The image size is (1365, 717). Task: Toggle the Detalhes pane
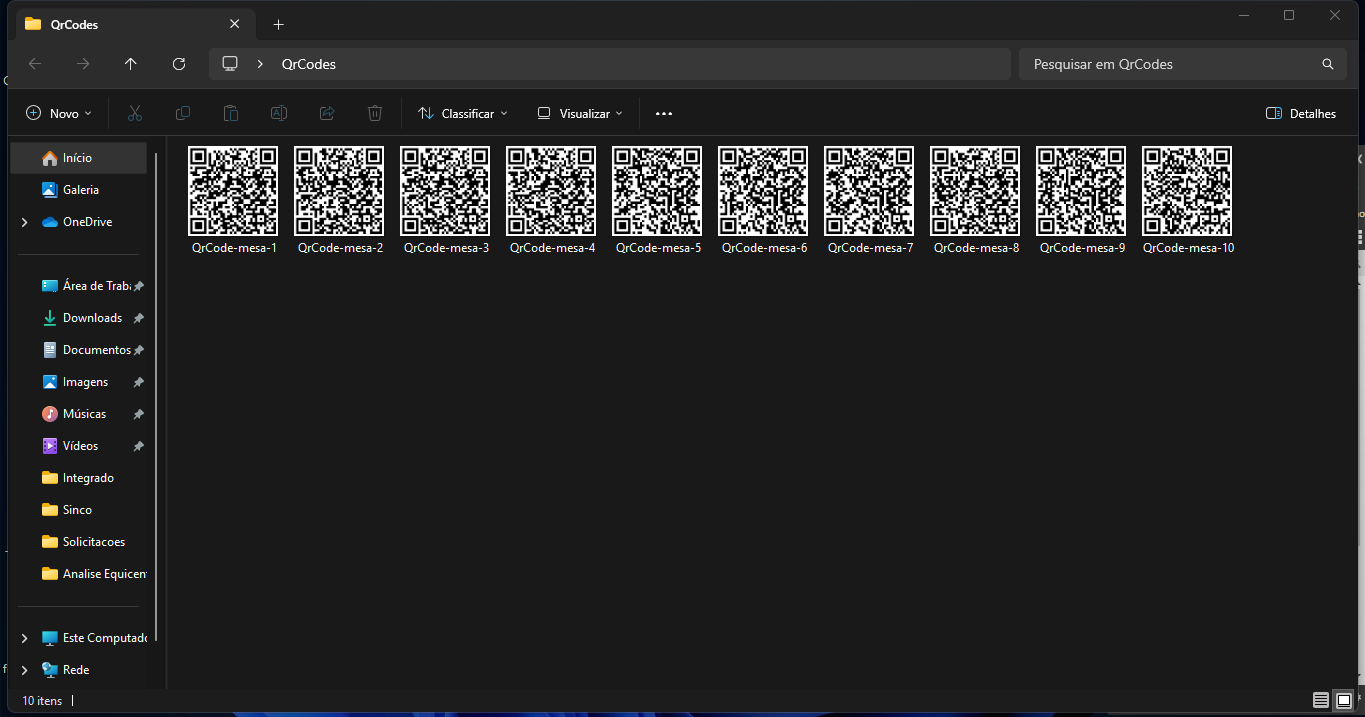click(1301, 114)
